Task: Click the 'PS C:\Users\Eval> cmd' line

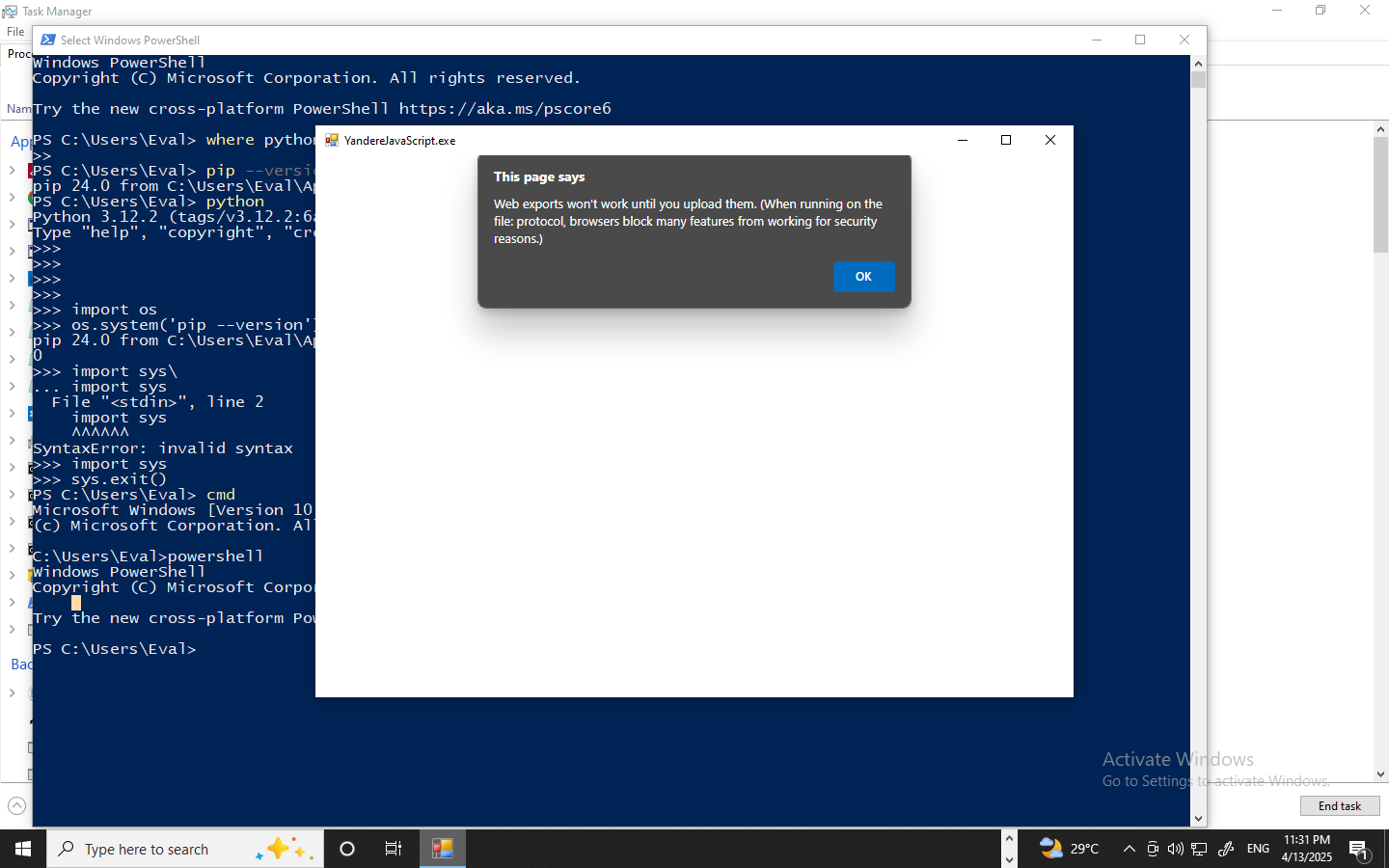Action: 134,495
